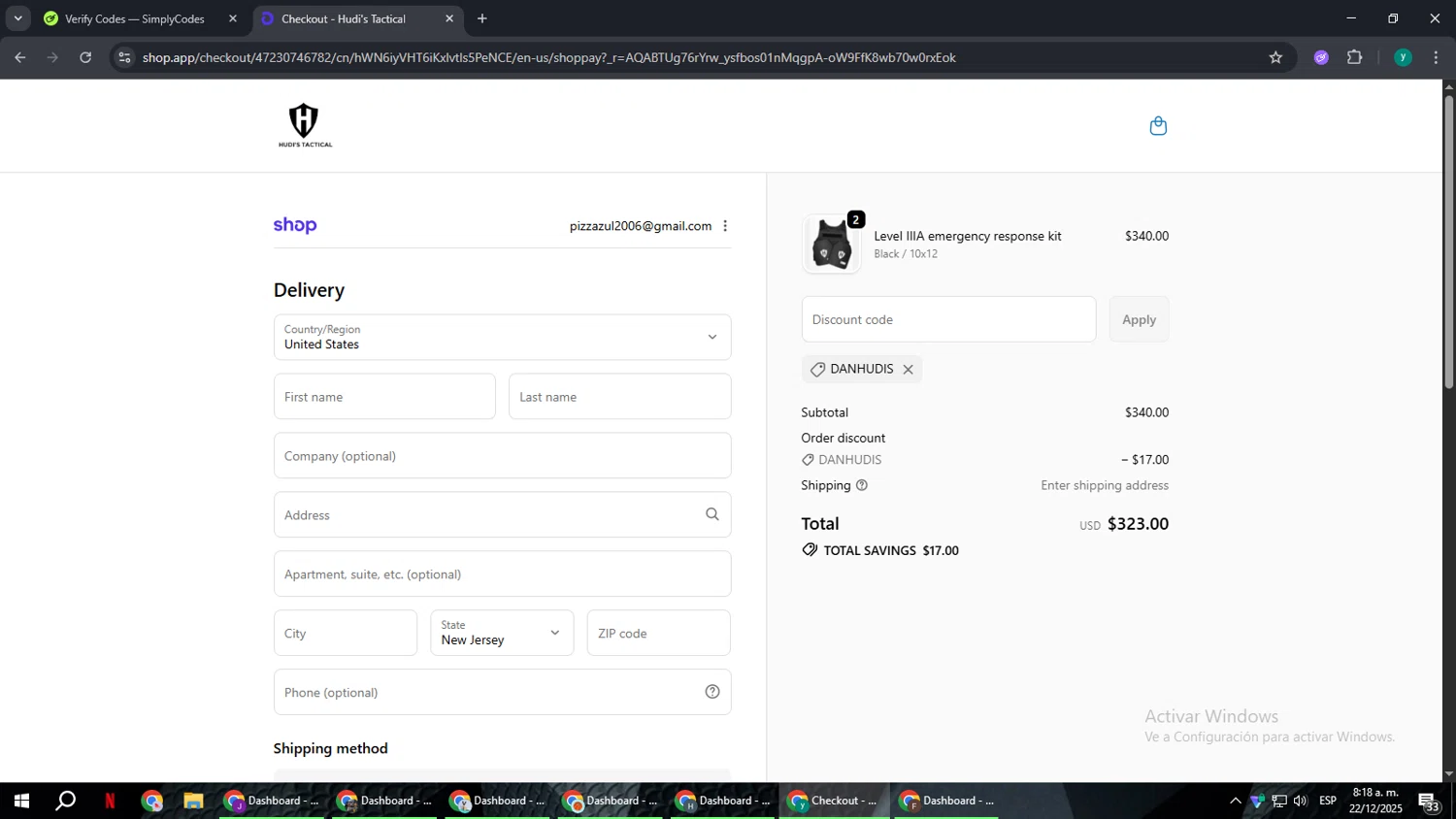The height and width of the screenshot is (819, 1456).
Task: Click the ESP language indicator
Action: [1328, 801]
